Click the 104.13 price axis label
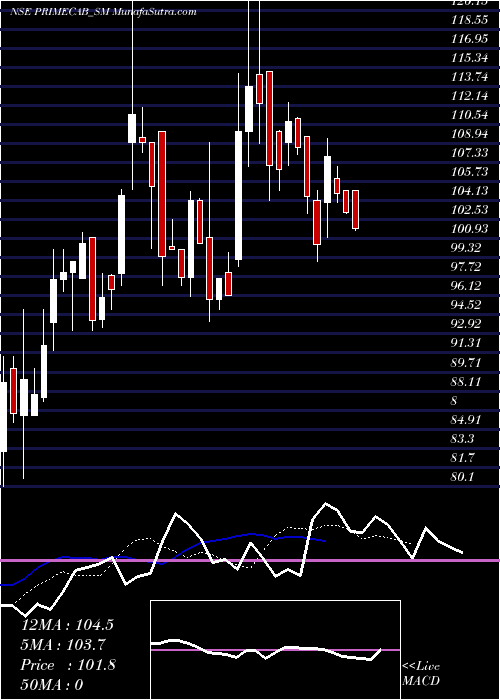The height and width of the screenshot is (700, 500). coord(469,191)
